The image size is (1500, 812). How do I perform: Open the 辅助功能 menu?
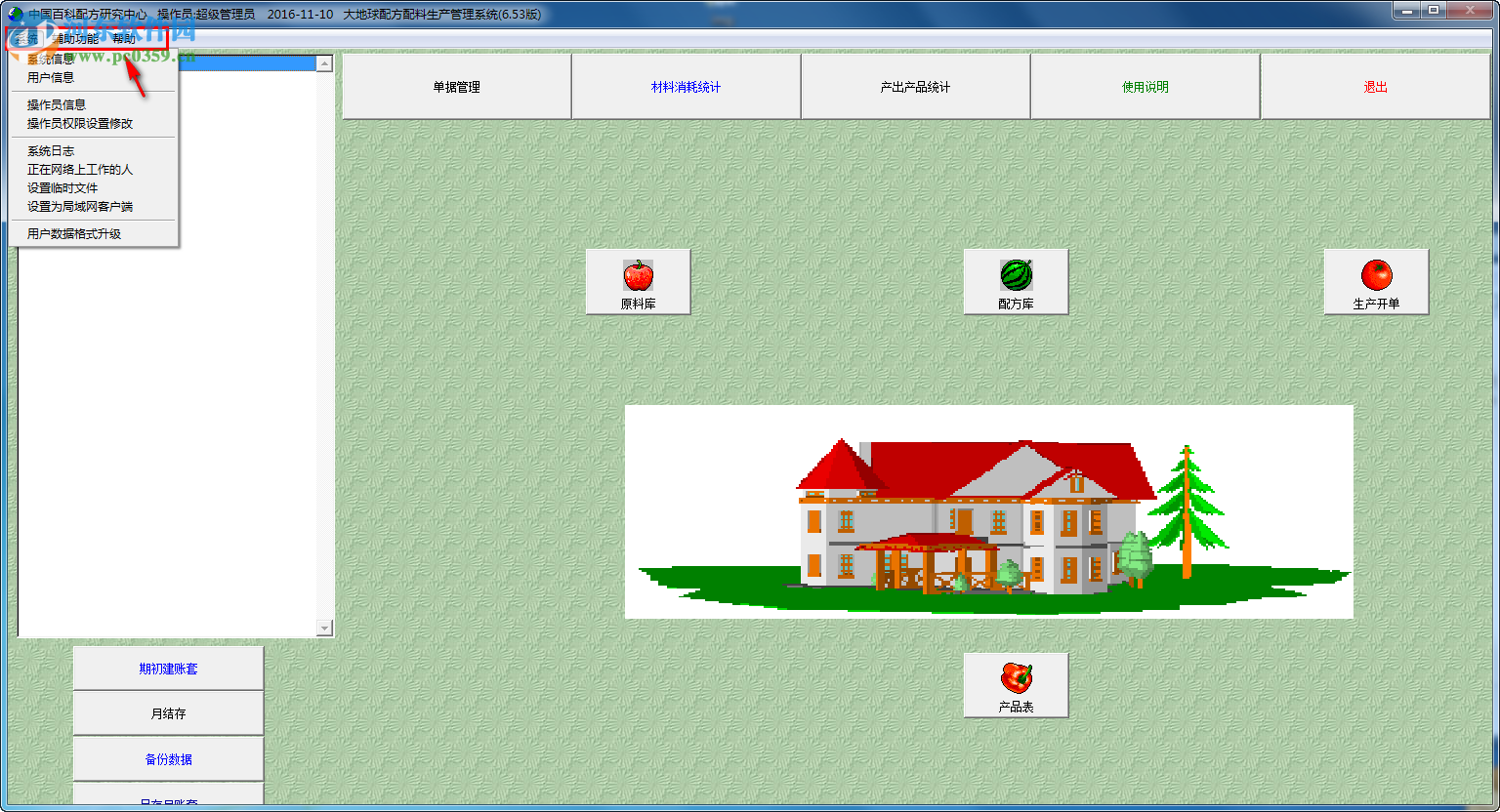75,39
